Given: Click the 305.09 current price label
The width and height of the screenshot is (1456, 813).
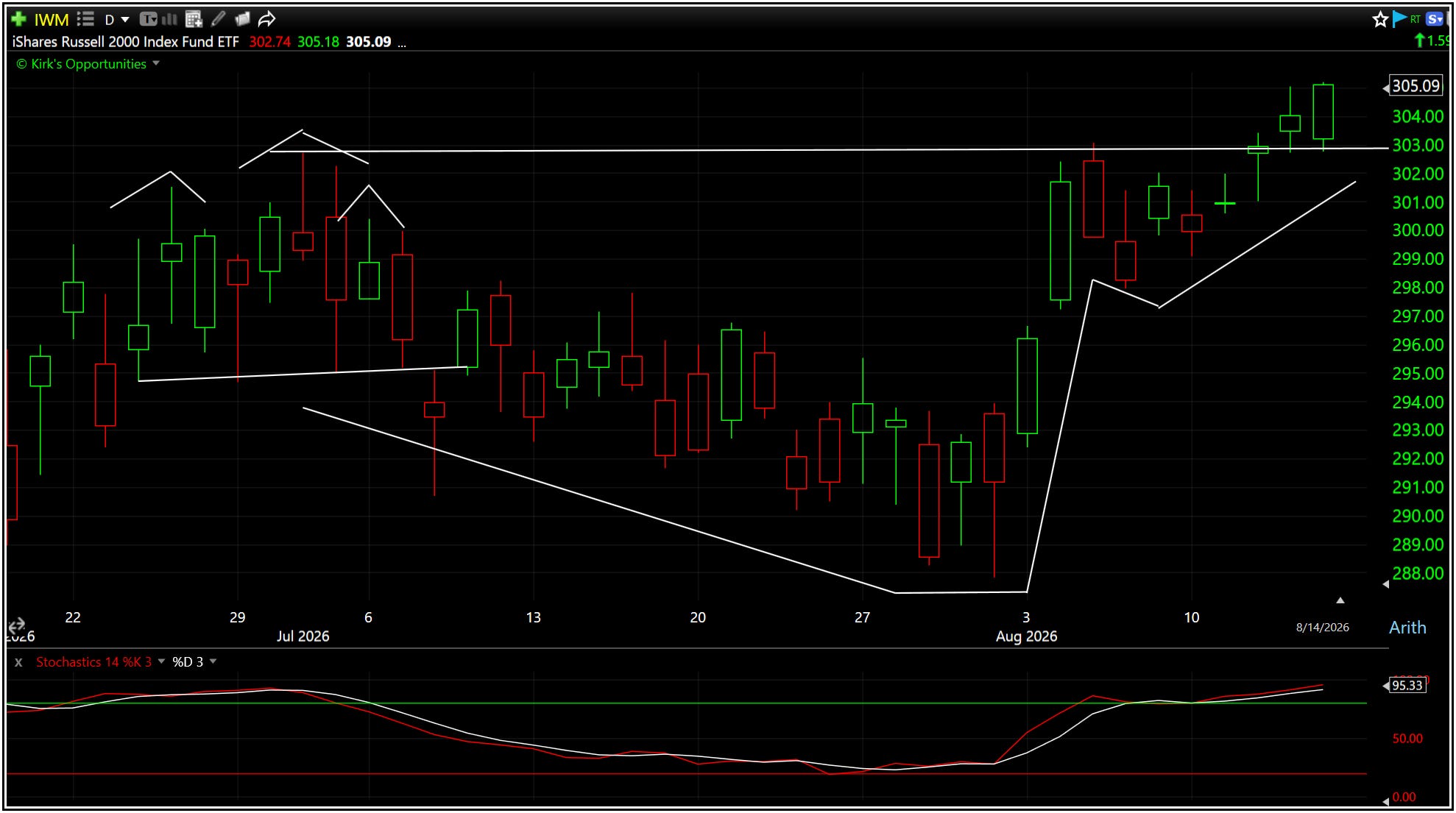Looking at the screenshot, I should (x=1415, y=86).
